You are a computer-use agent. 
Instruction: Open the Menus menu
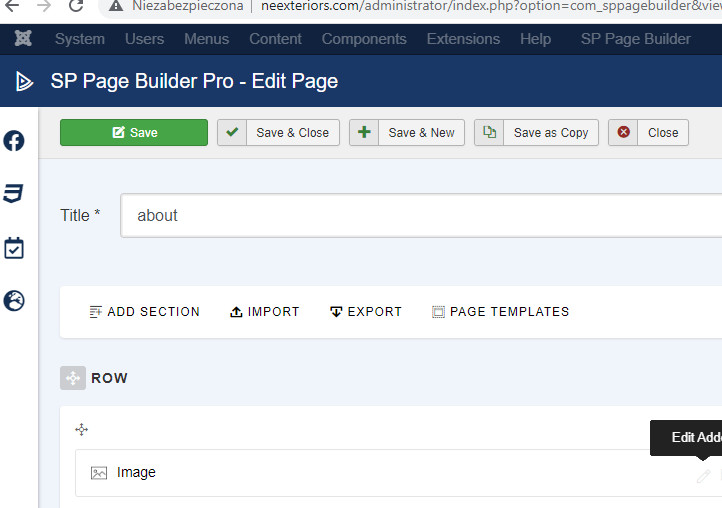click(x=206, y=39)
